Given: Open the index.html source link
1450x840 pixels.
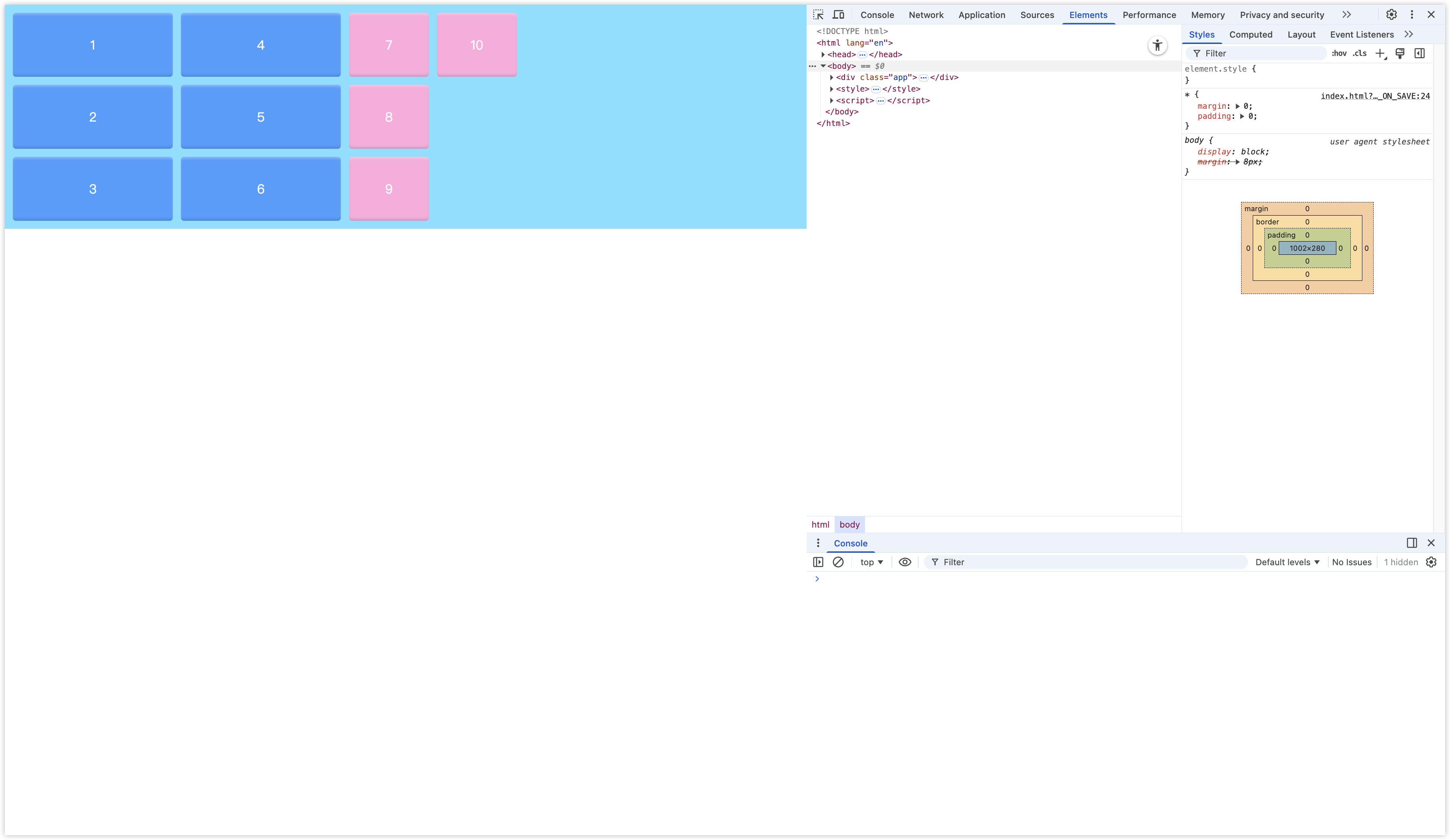Looking at the screenshot, I should [x=1375, y=96].
